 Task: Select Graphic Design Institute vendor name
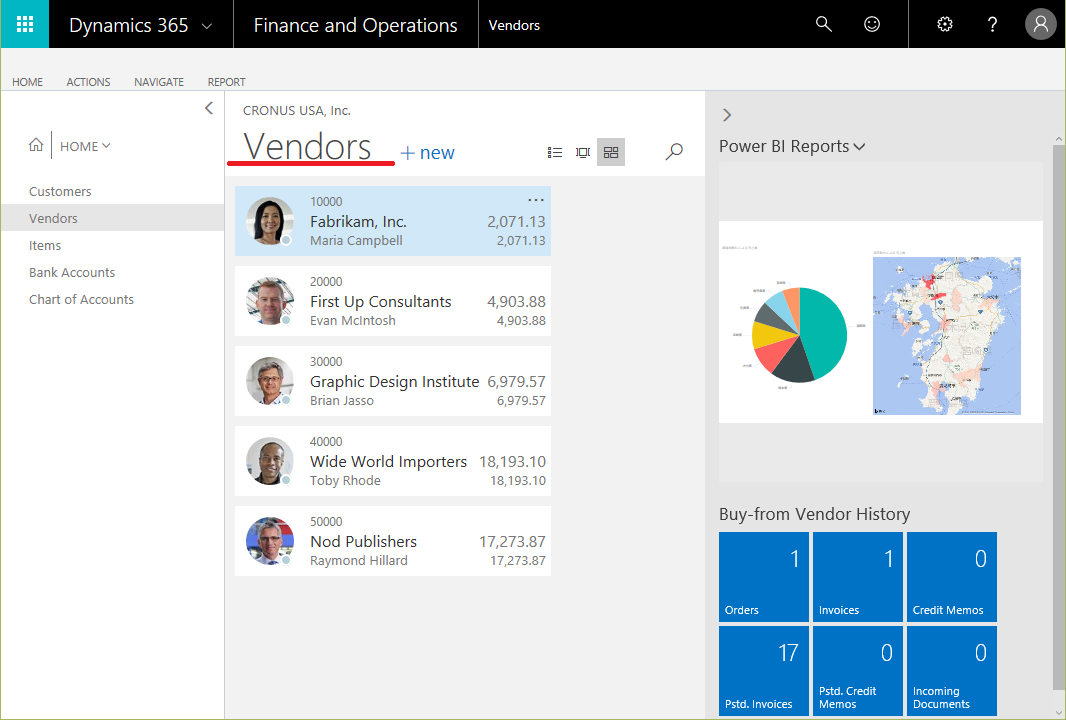pyautogui.click(x=394, y=382)
